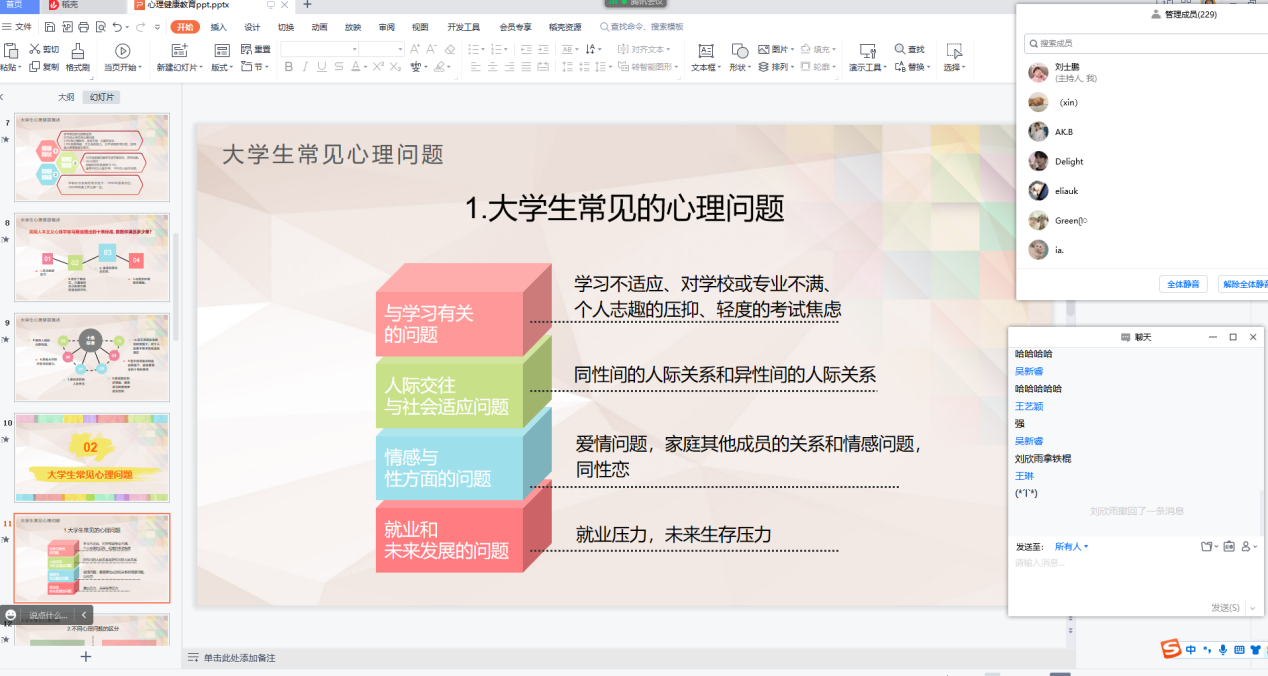
Task: Toggle Italic formatting button
Action: [x=305, y=67]
